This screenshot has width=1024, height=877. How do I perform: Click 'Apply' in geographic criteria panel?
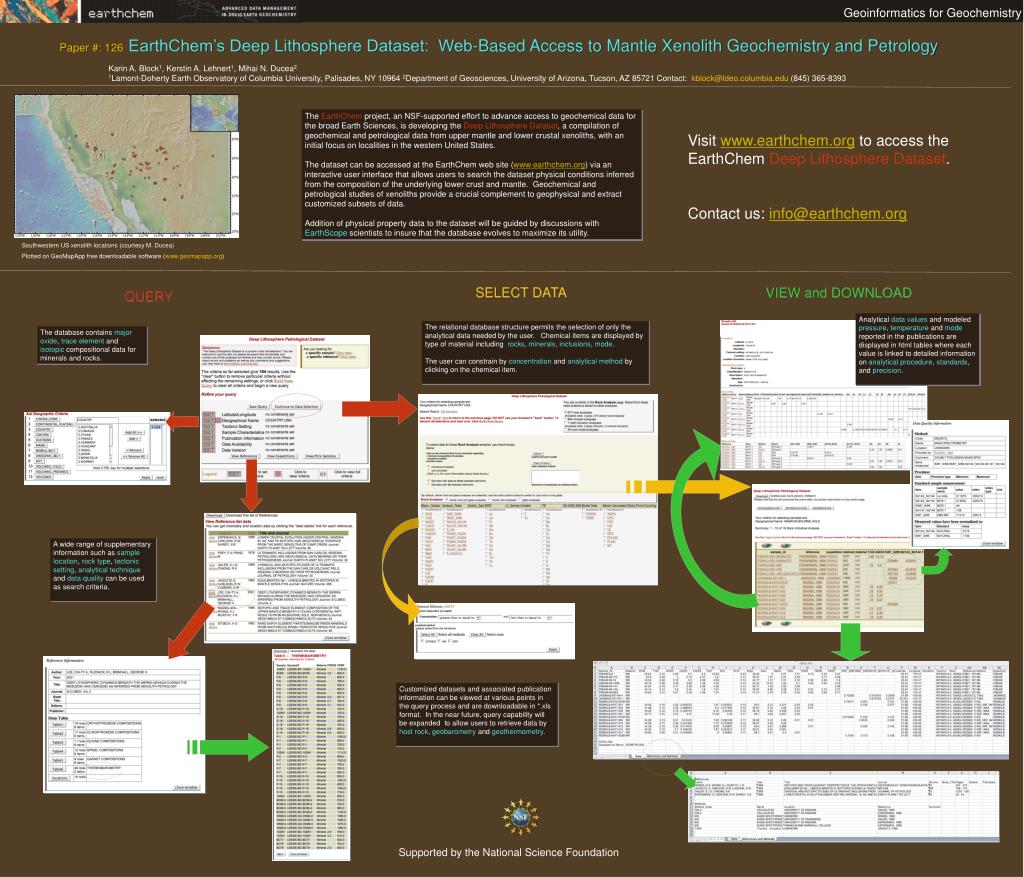point(146,477)
